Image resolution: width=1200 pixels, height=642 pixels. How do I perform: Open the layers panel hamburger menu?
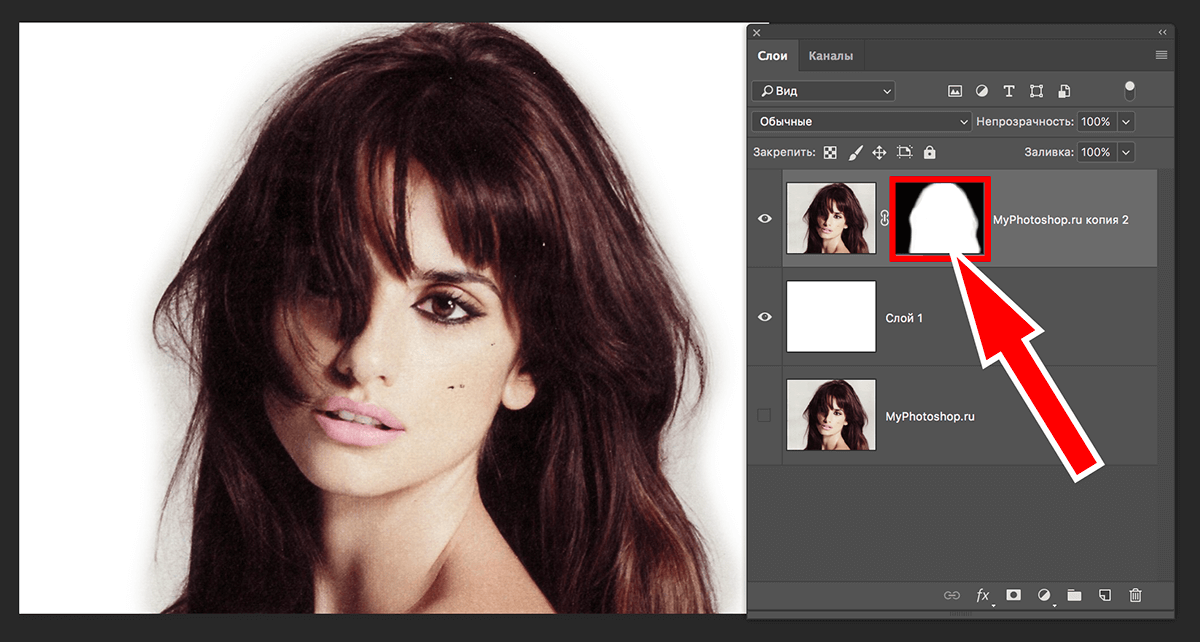tap(1161, 55)
